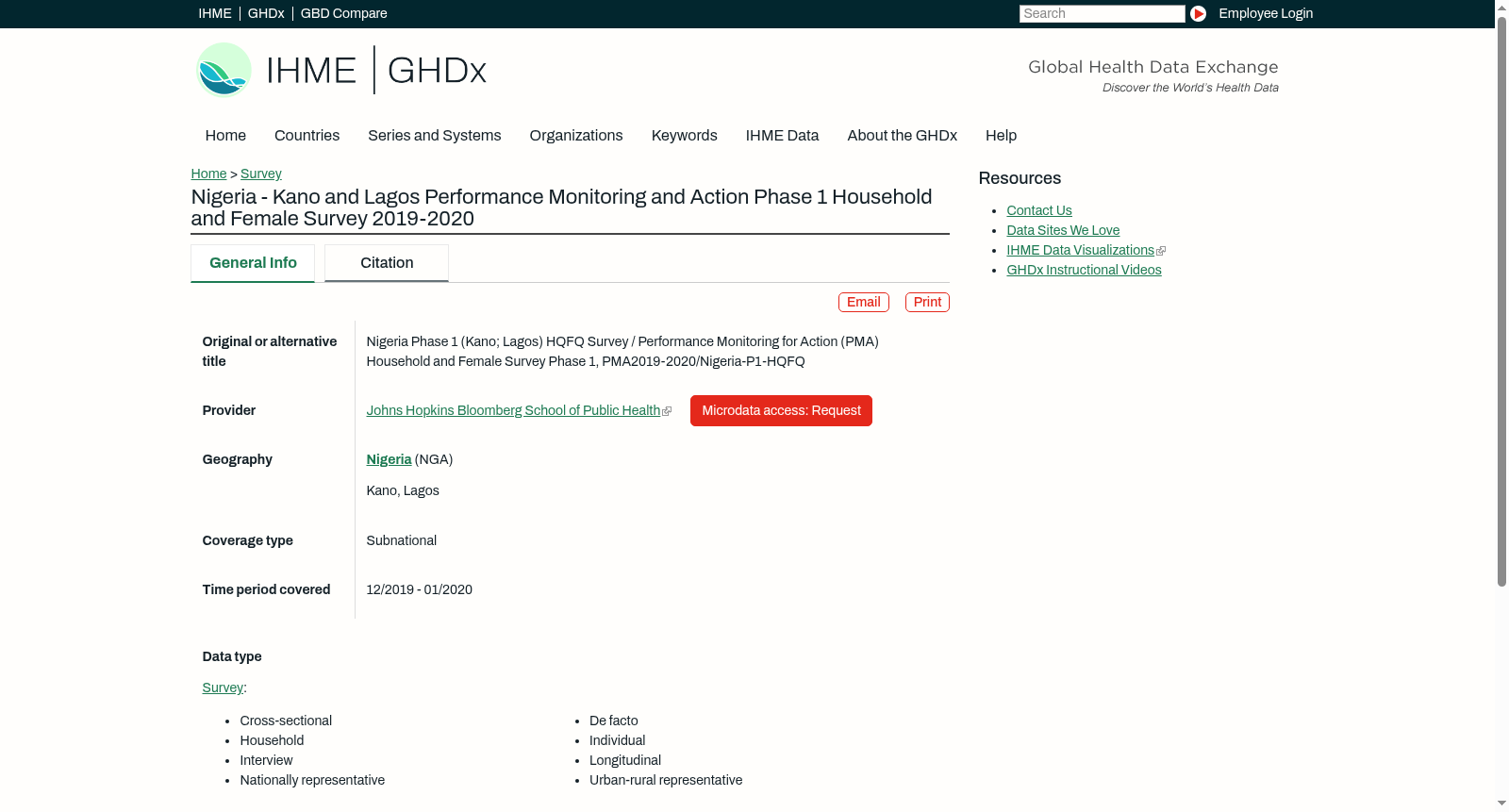
Task: Click the '12/2019 - 01/2020' time period
Action: 419,589
